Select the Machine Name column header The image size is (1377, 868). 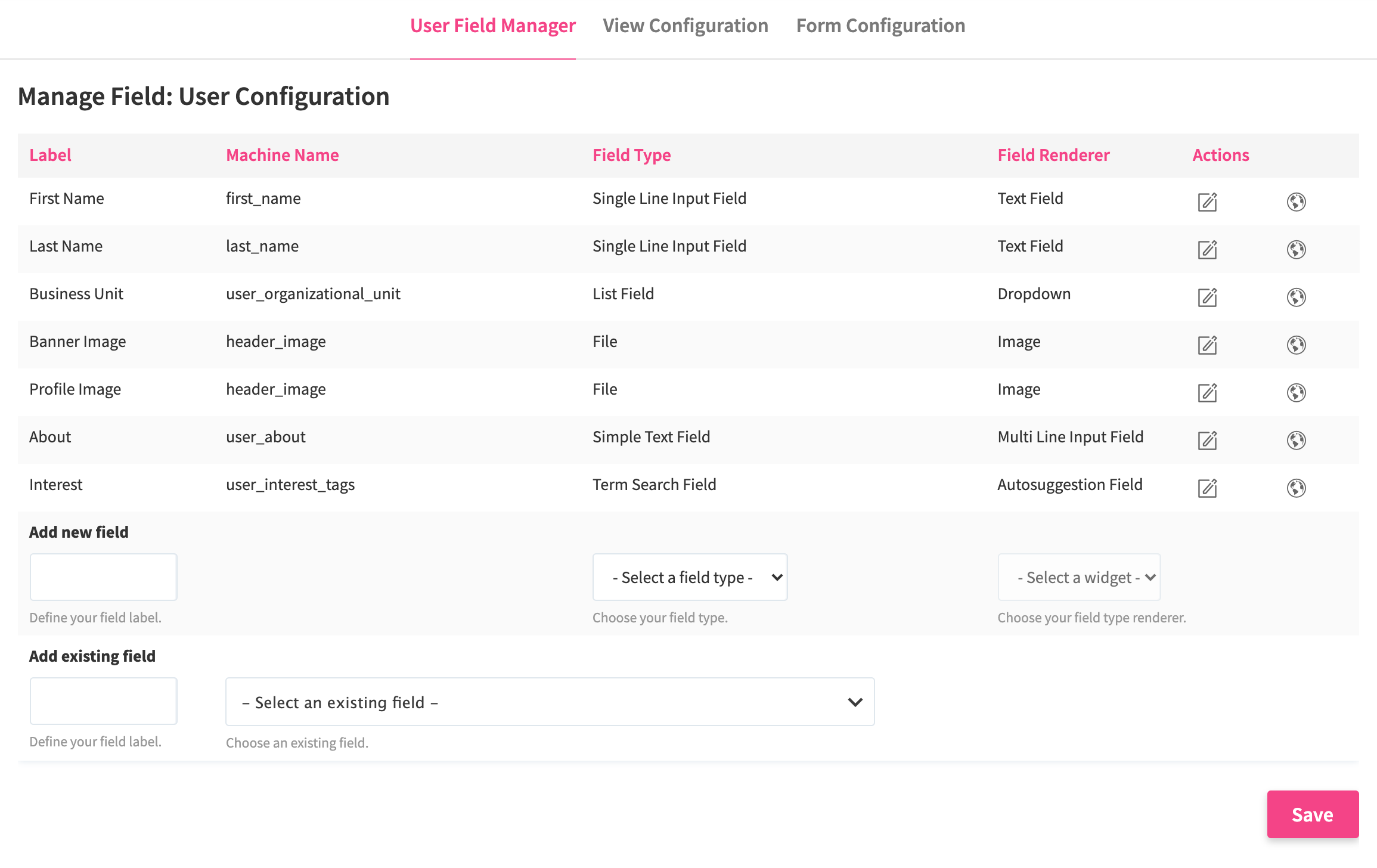coord(282,155)
